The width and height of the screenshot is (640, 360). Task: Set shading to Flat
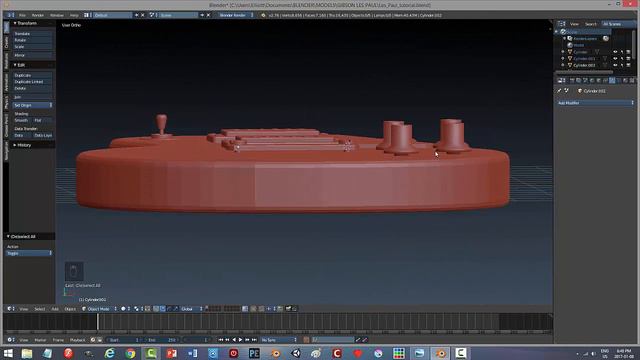42,120
